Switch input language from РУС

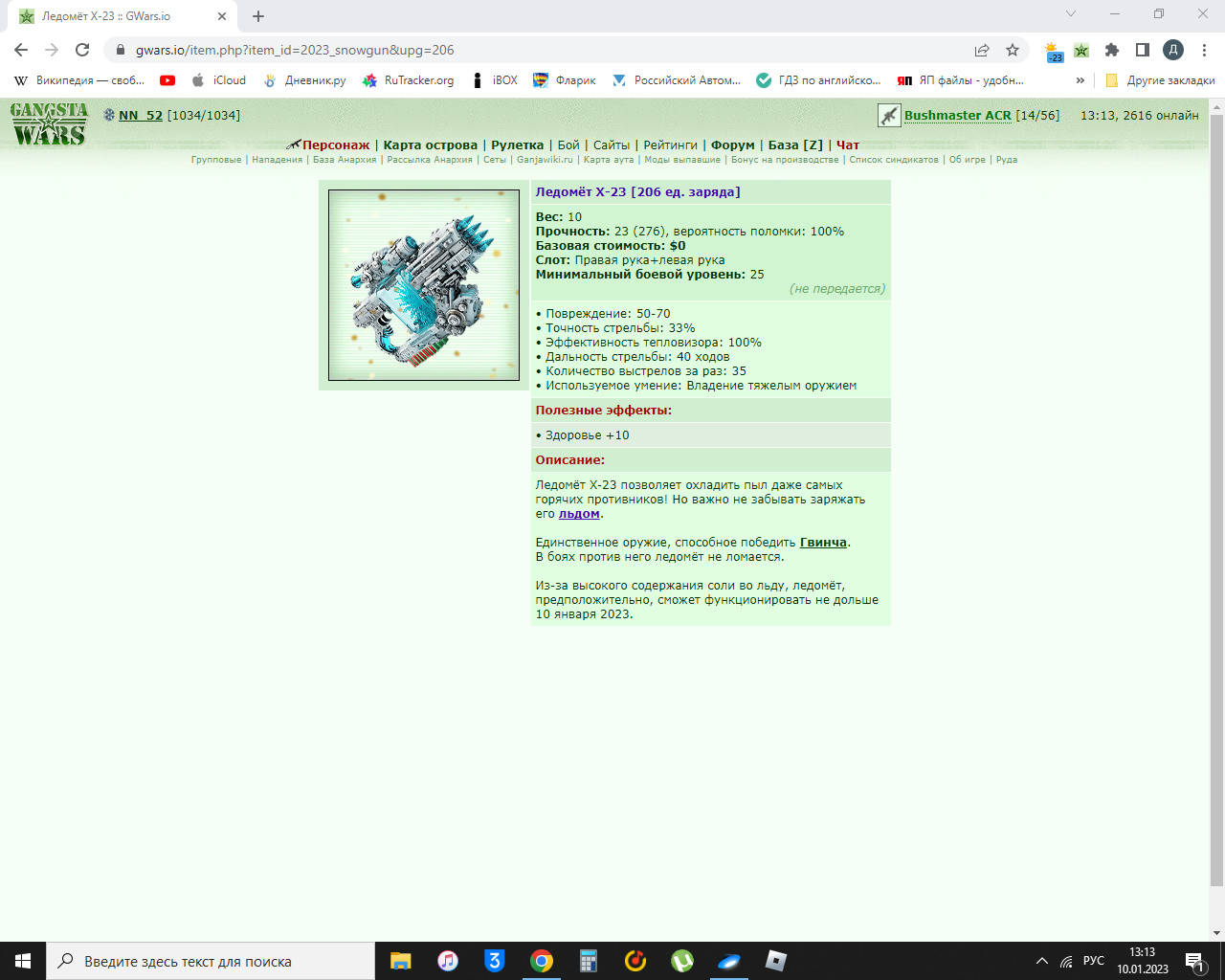(1094, 961)
